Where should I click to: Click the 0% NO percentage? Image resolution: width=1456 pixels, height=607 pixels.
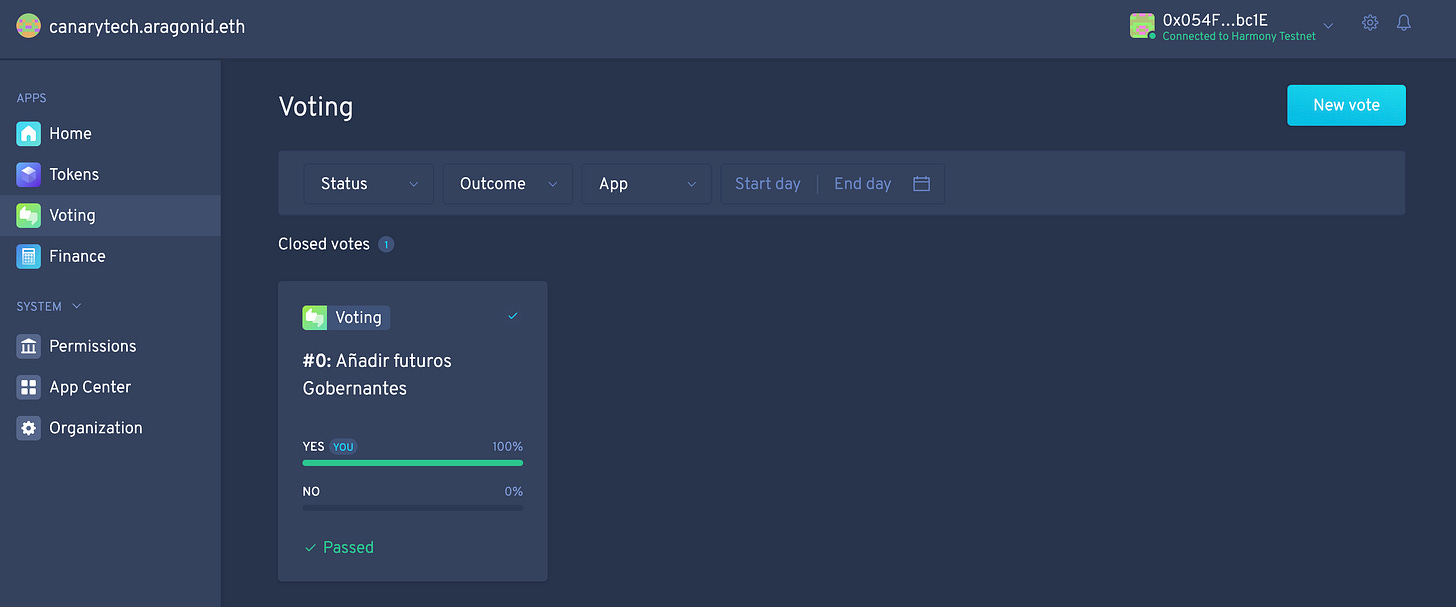click(513, 492)
